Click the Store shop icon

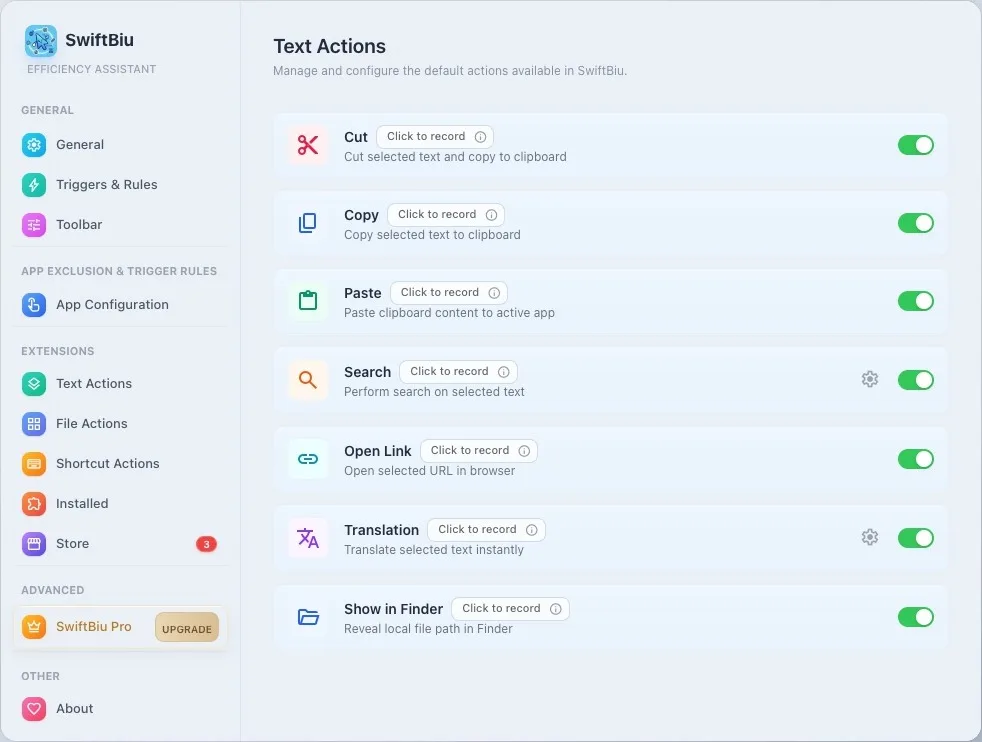[34, 544]
